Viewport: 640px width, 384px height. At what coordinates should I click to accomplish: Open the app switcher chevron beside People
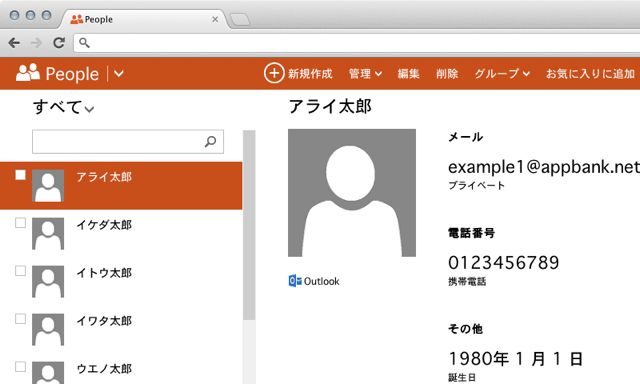click(119, 74)
